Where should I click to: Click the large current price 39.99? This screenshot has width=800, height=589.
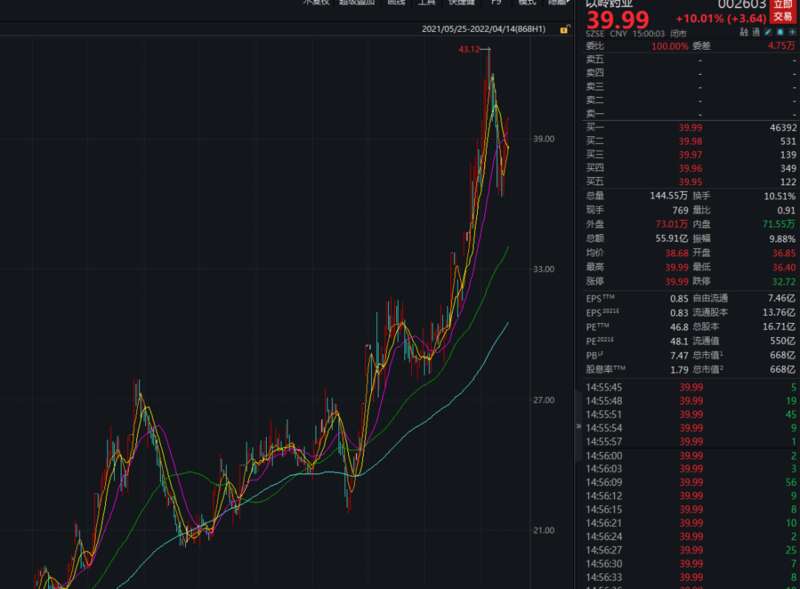click(617, 19)
